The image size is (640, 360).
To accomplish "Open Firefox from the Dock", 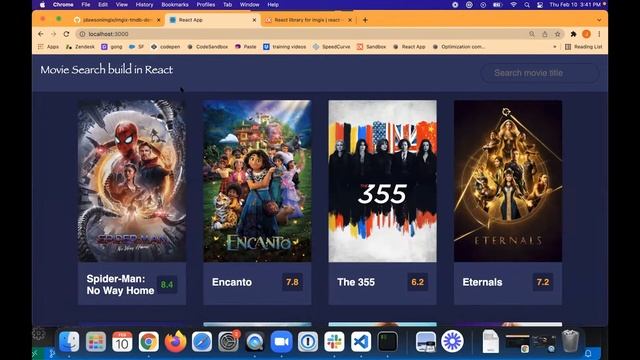I will tap(176, 341).
